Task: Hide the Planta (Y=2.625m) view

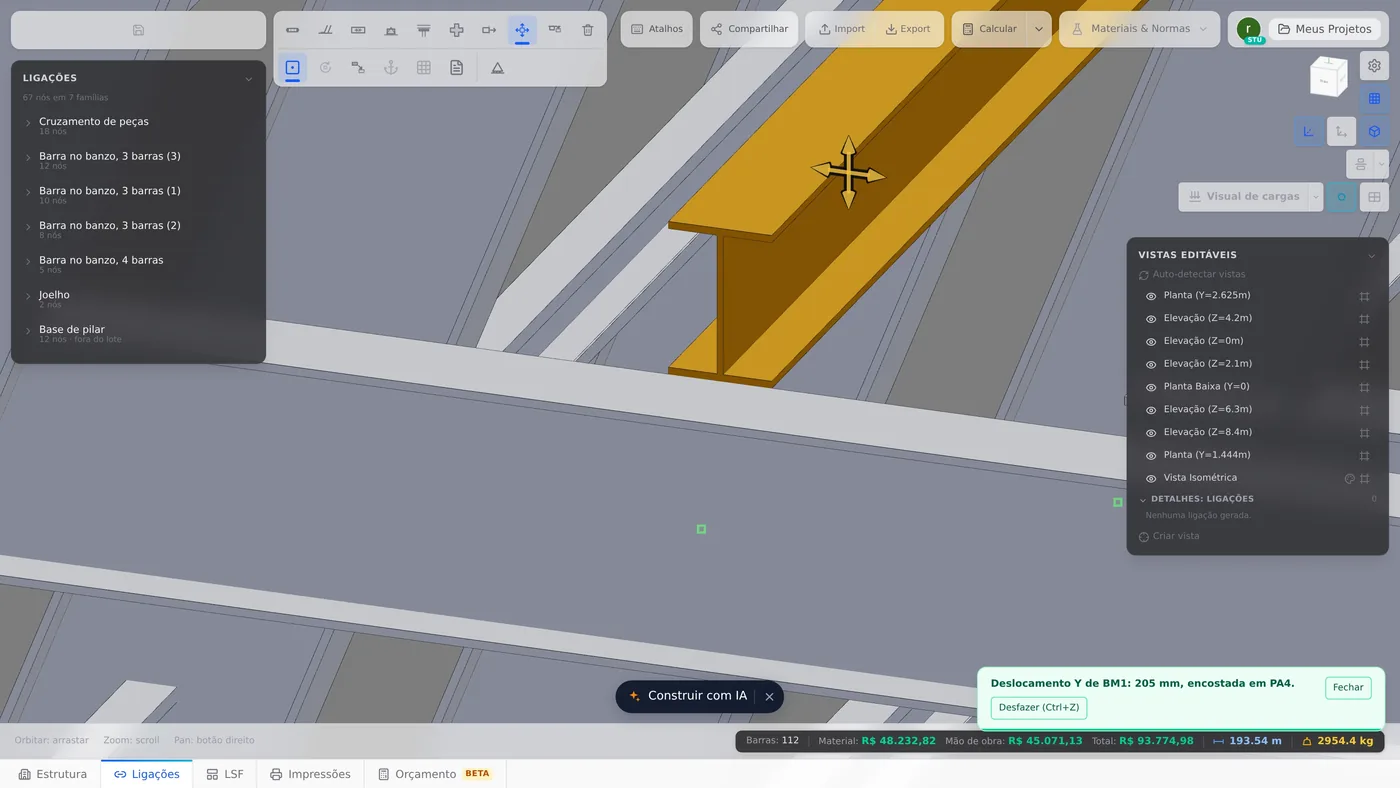Action: [1151, 296]
